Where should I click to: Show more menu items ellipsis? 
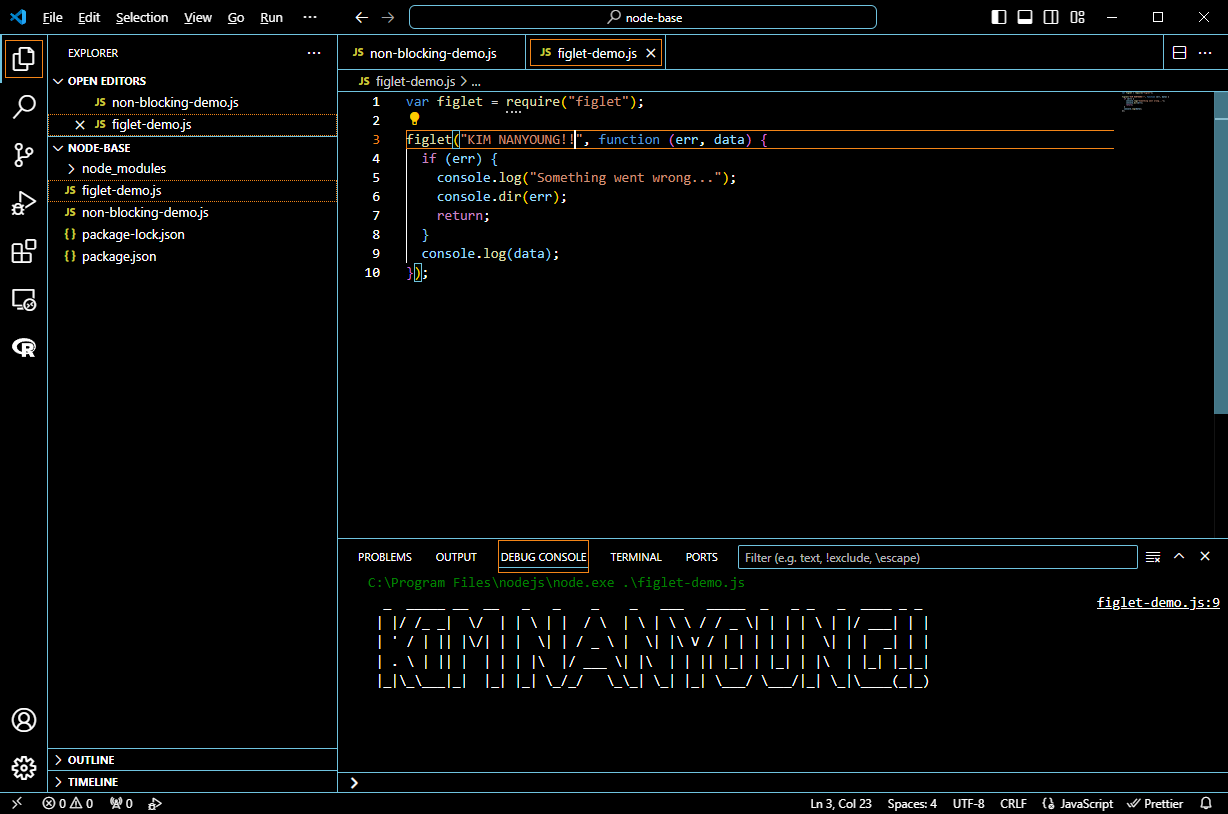click(310, 17)
